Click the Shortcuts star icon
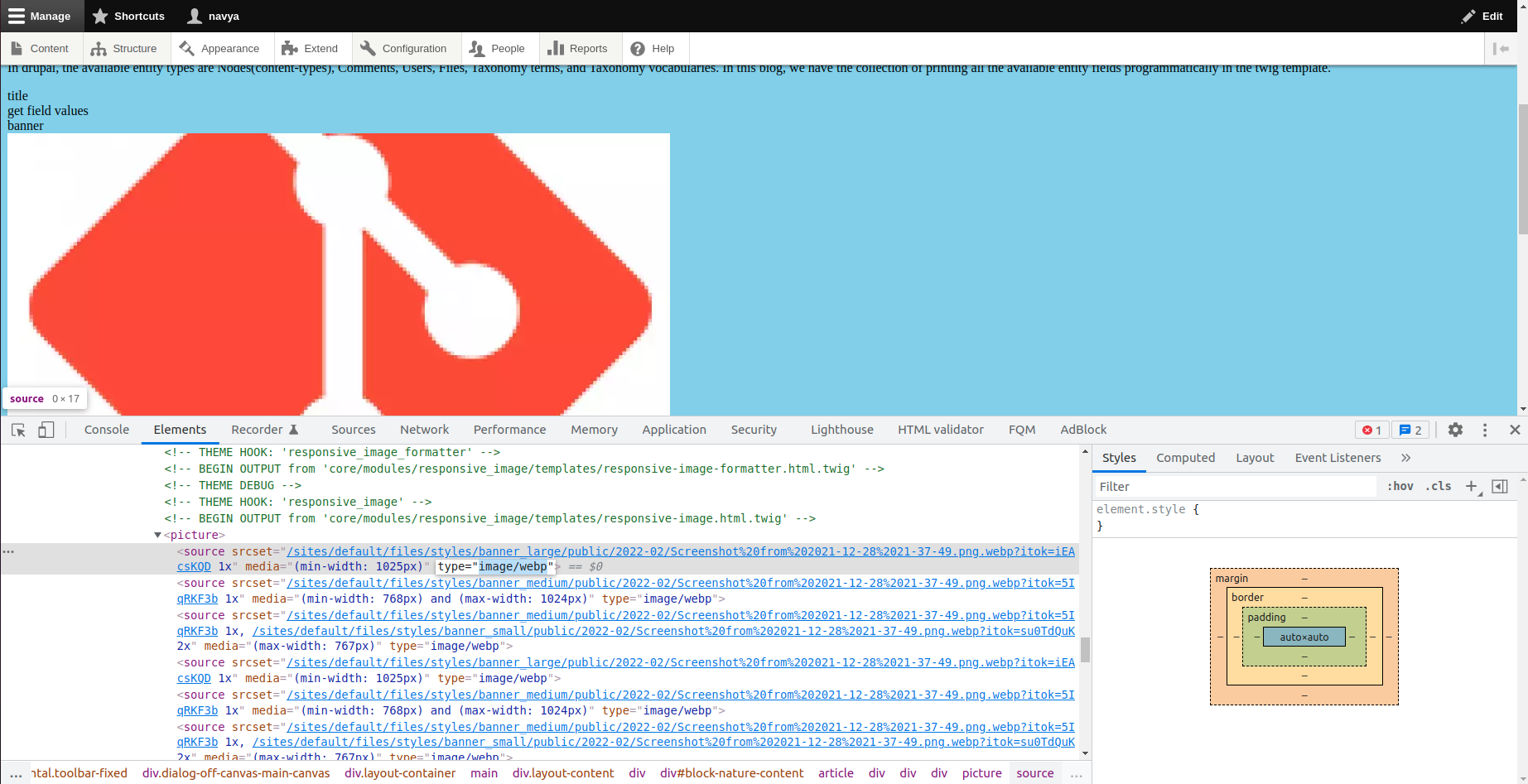 (101, 15)
